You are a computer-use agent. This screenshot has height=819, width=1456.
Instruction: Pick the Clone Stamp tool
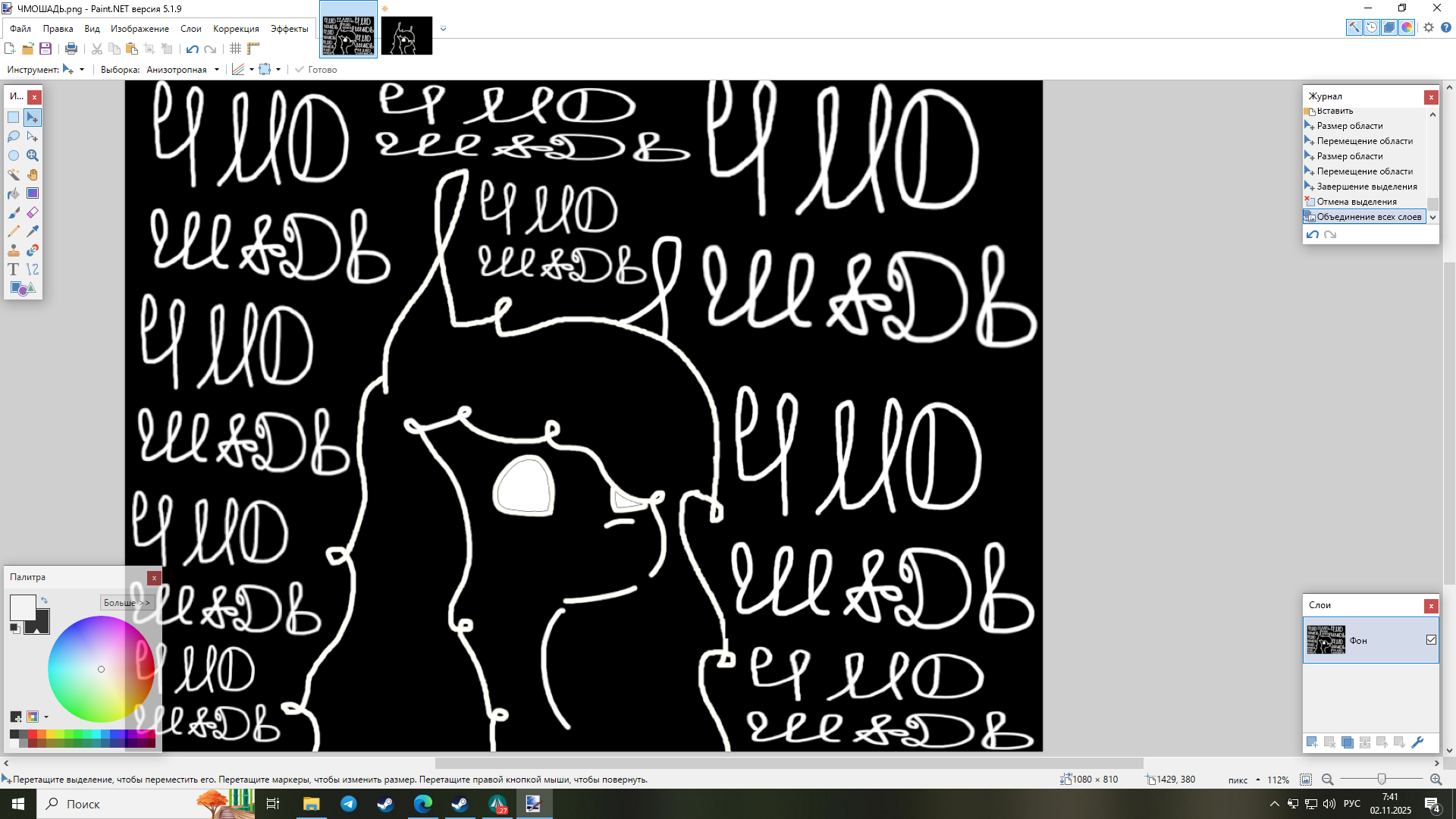tap(14, 250)
